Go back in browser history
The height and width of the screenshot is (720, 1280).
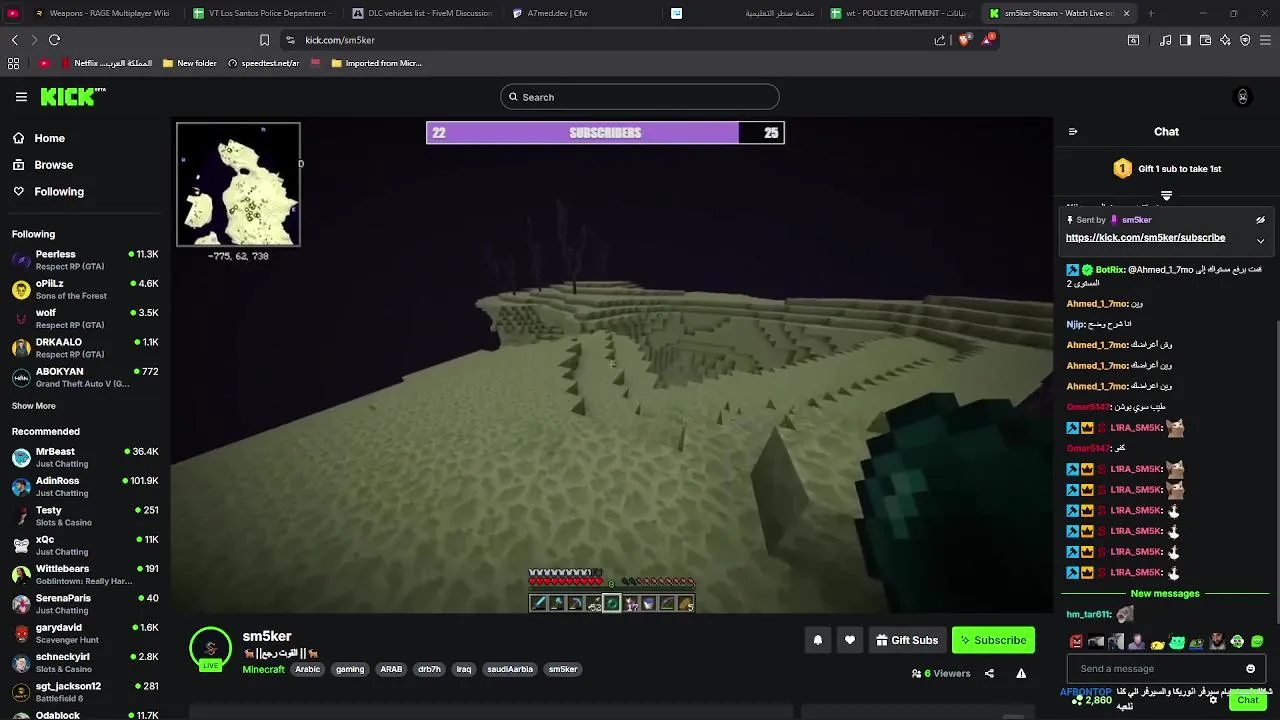14,40
